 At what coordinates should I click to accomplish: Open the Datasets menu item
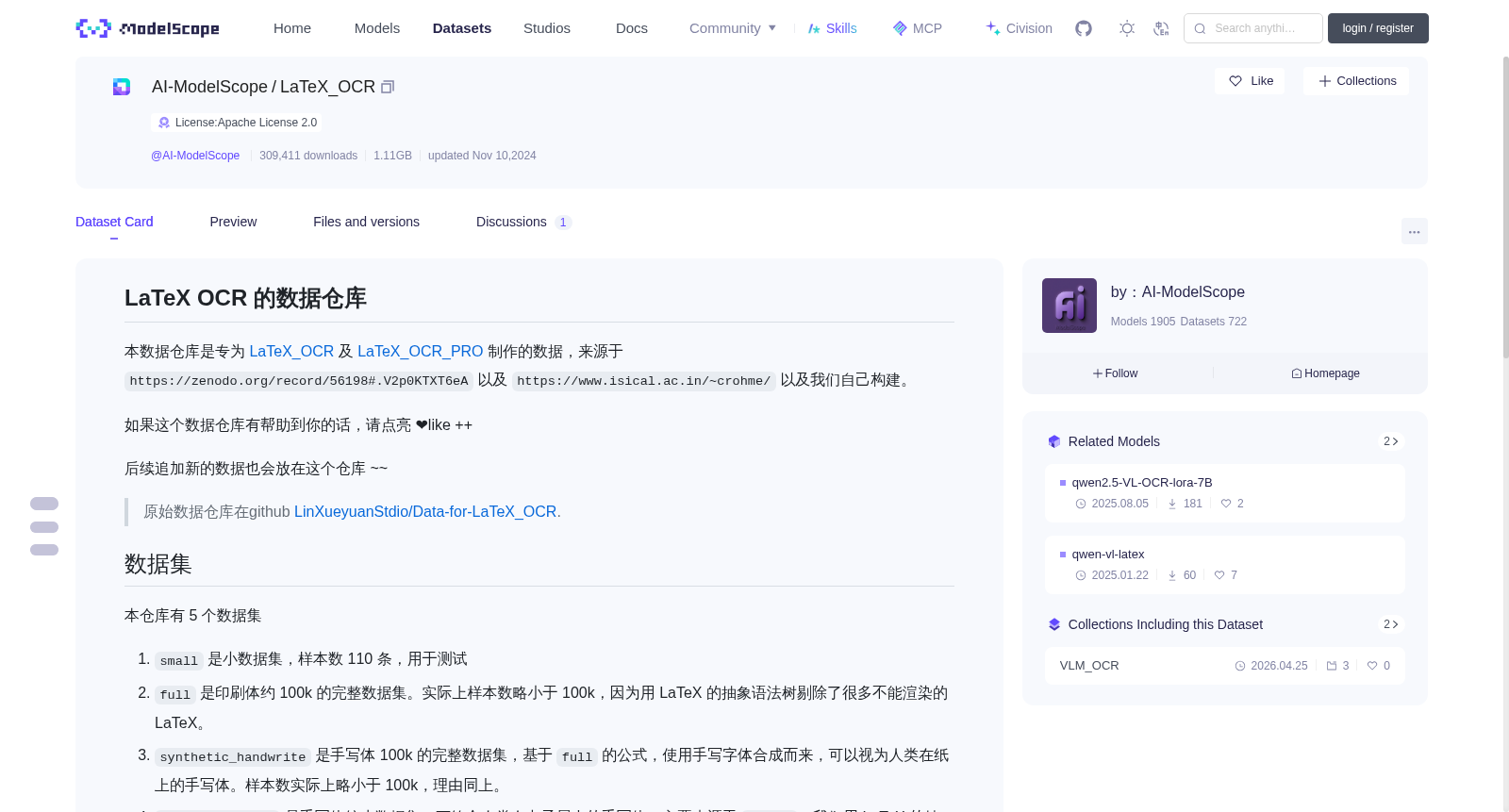pos(462,28)
